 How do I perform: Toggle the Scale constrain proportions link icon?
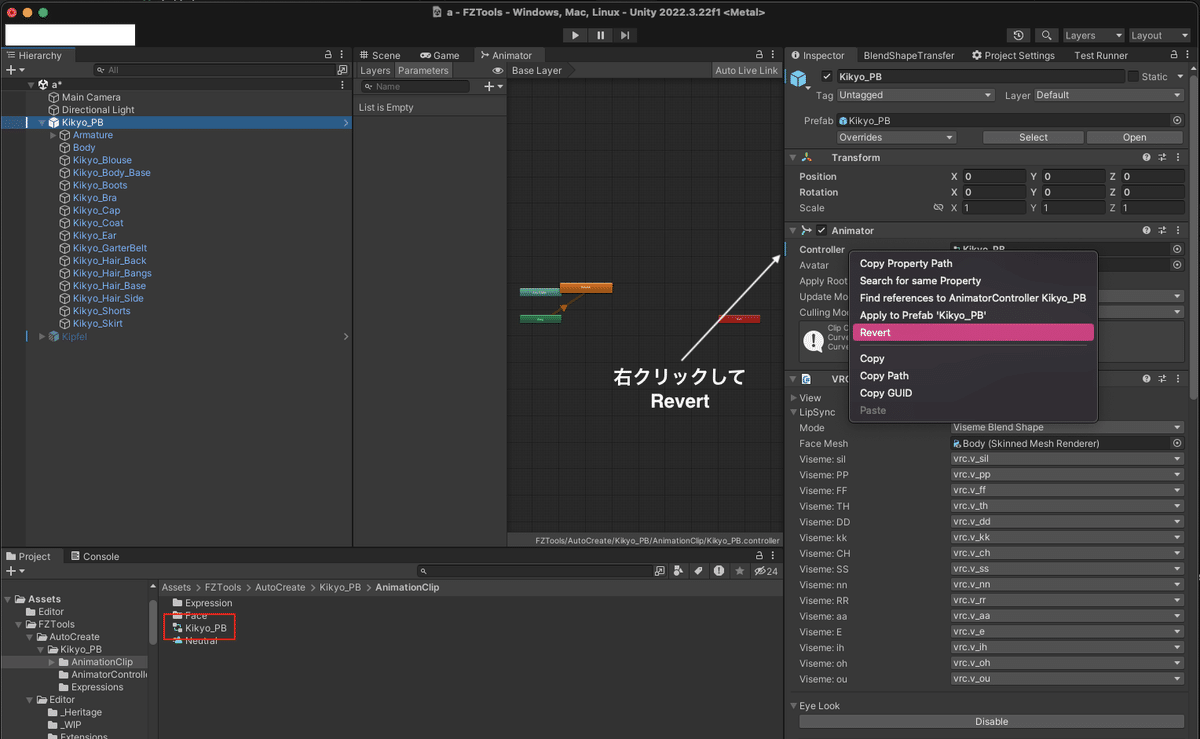point(938,208)
